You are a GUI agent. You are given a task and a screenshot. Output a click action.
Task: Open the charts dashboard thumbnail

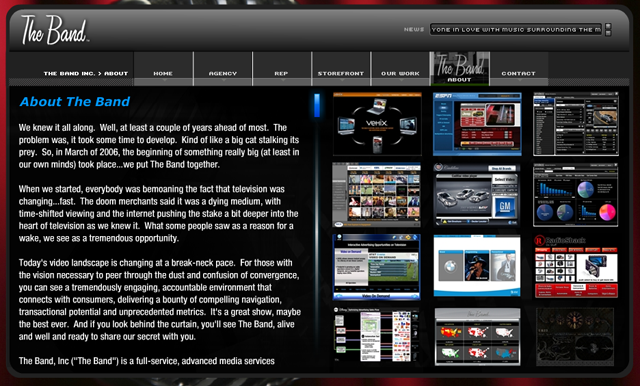click(x=576, y=195)
